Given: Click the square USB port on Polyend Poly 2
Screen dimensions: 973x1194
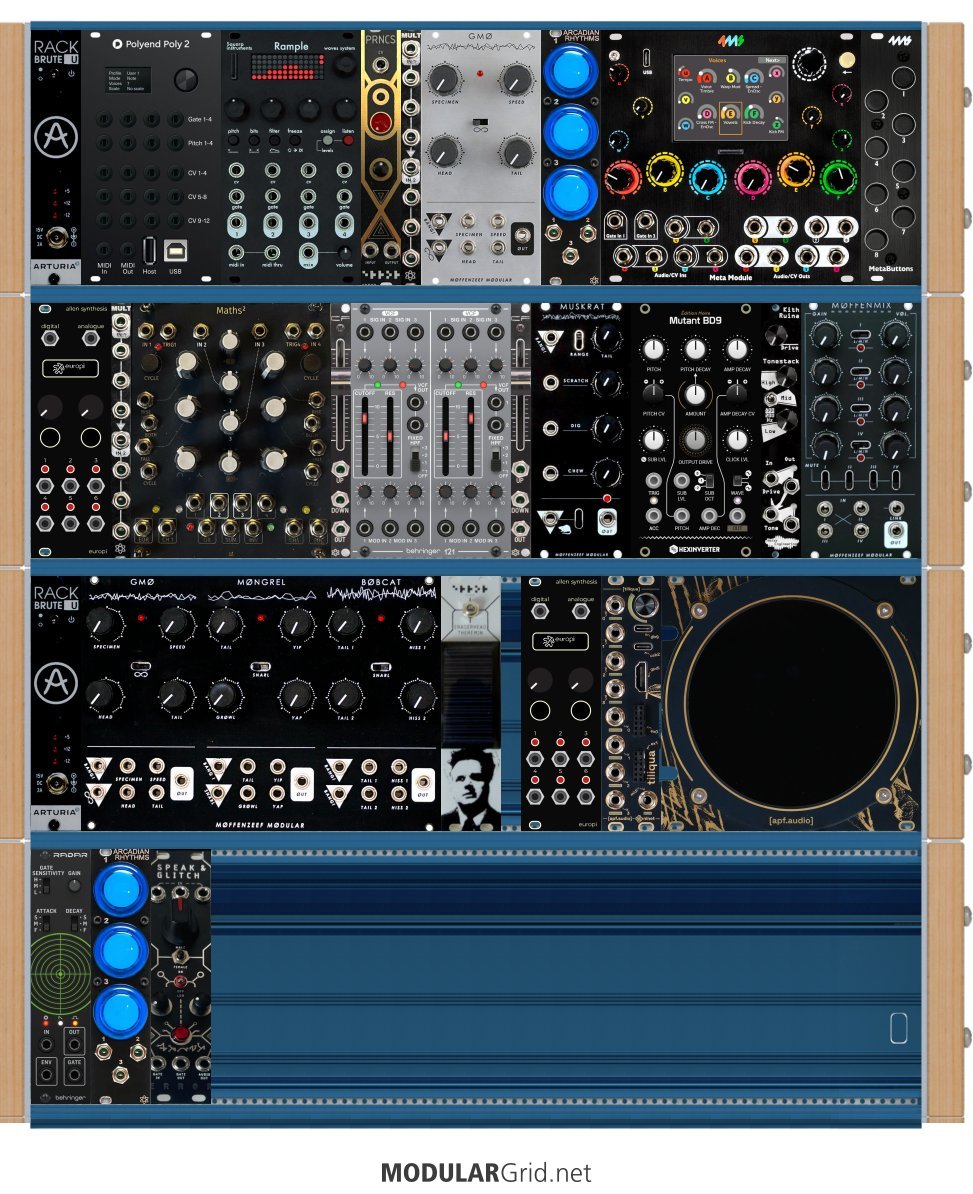Looking at the screenshot, I should click(x=175, y=250).
